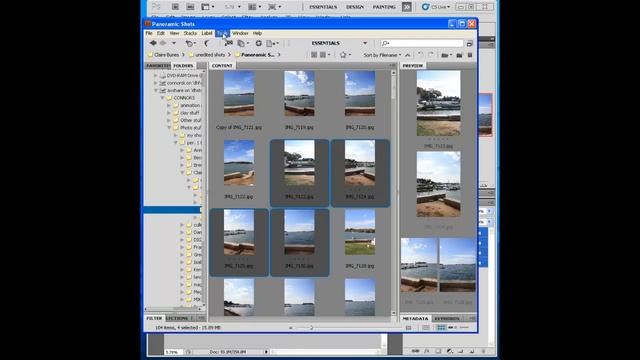Expand the DVD-RAM Drive tree node
This screenshot has height=360, width=640.
point(156,76)
